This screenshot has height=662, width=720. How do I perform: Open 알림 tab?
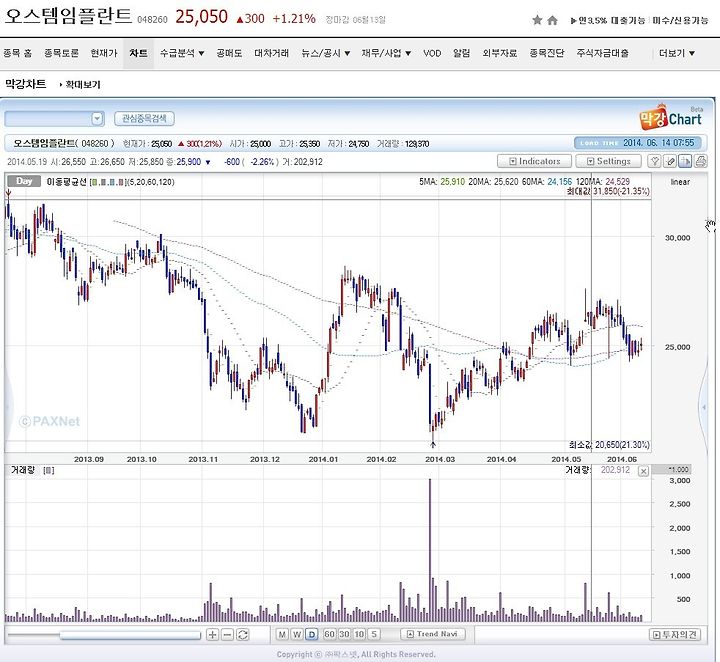461,53
